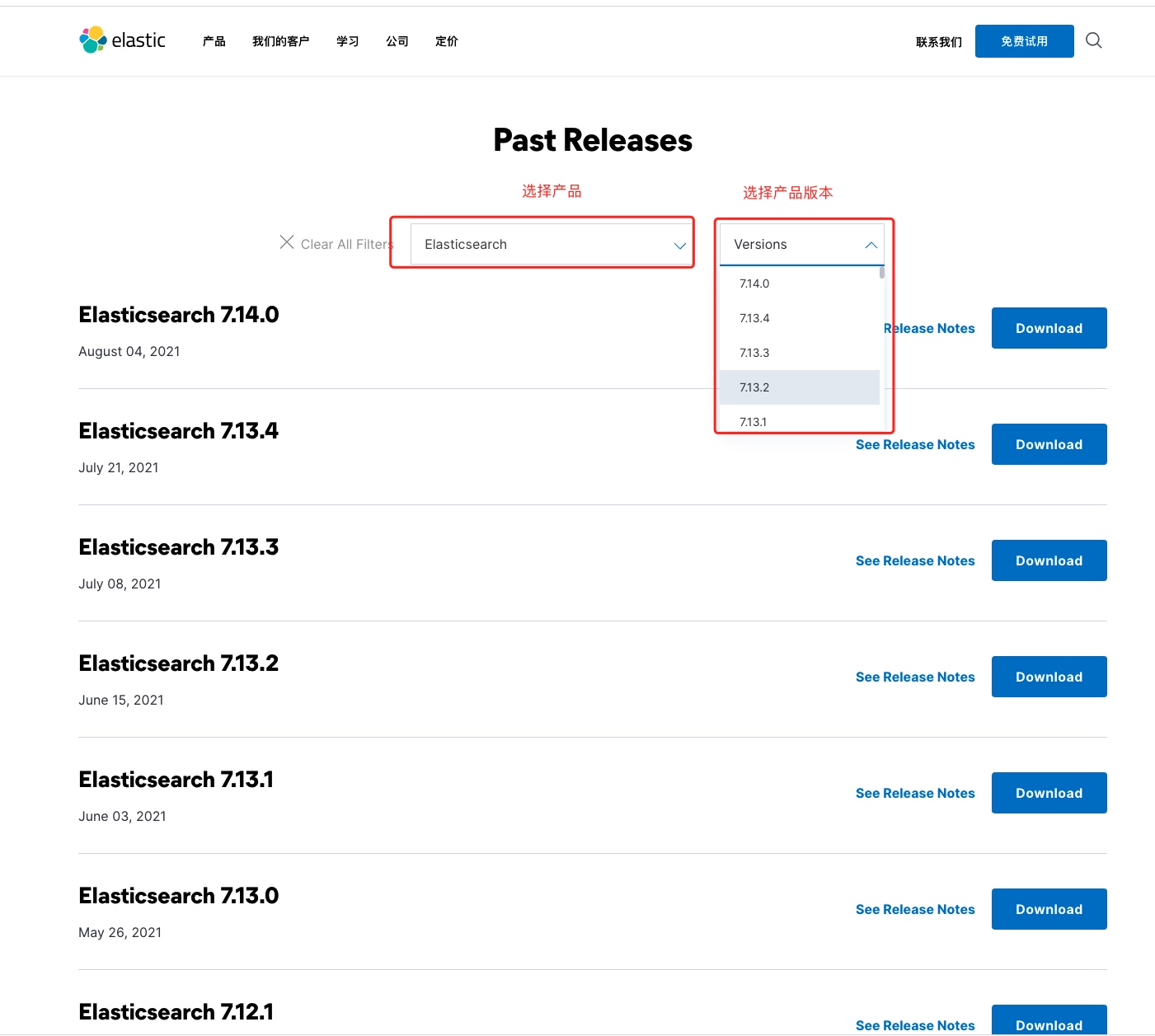Open the Elasticsearch product selector
1155x1036 pixels.
tap(550, 244)
